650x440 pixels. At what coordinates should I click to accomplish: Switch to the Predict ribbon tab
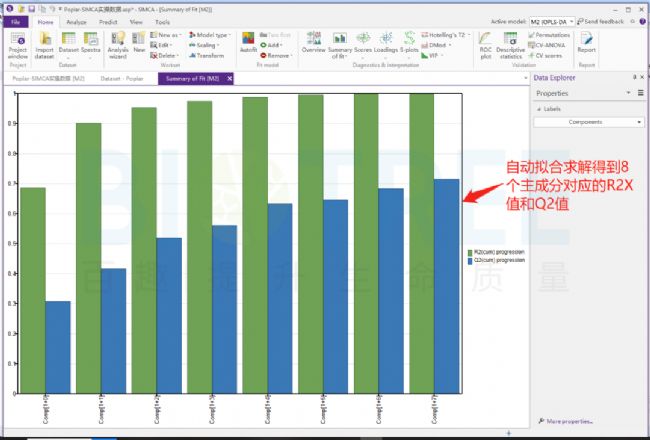coord(108,22)
